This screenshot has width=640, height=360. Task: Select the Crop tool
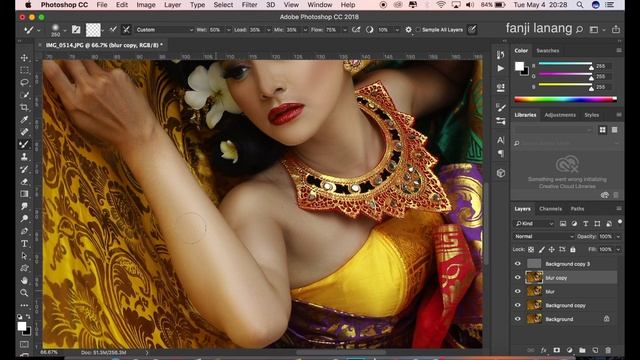pos(24,107)
